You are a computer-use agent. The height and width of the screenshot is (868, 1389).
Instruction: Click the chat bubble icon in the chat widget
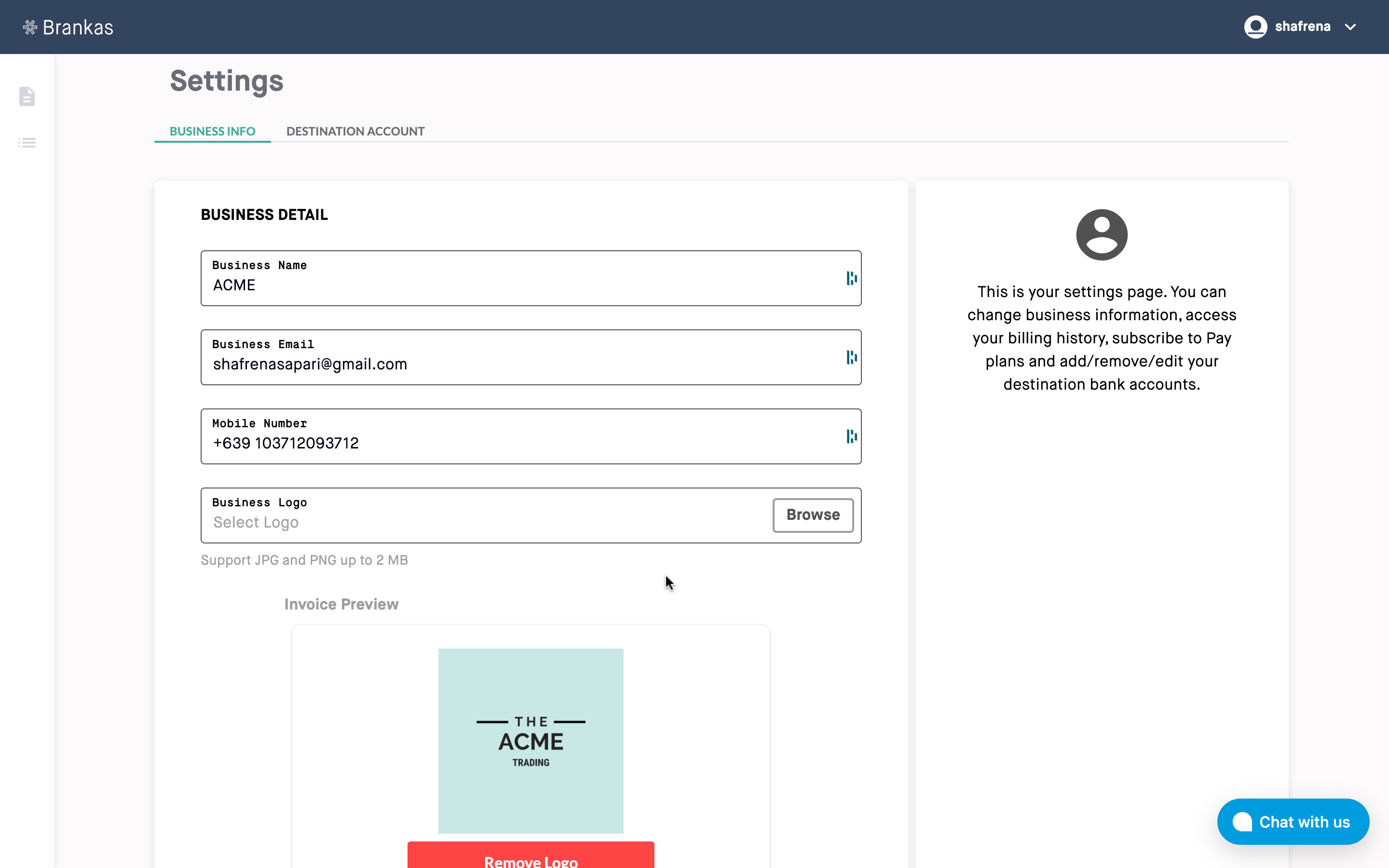[1242, 822]
